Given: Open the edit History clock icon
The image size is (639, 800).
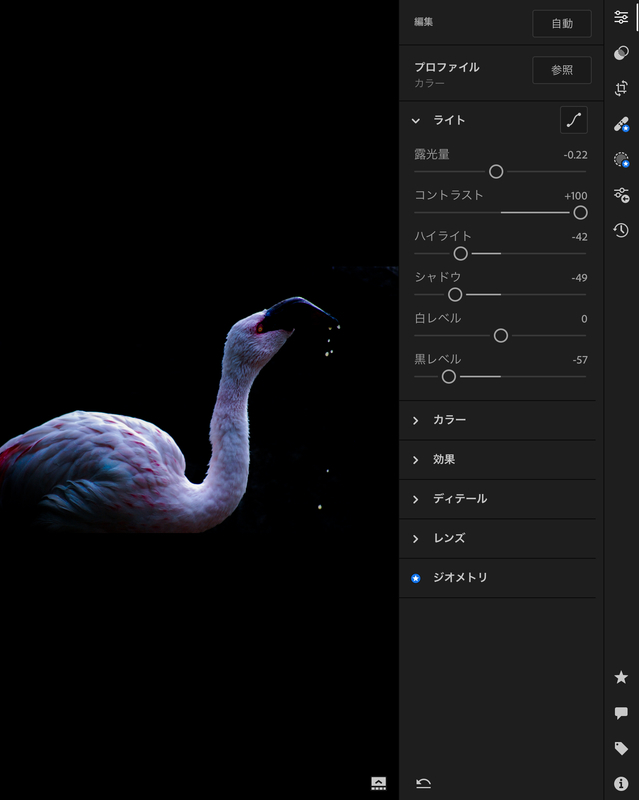Looking at the screenshot, I should [x=621, y=230].
